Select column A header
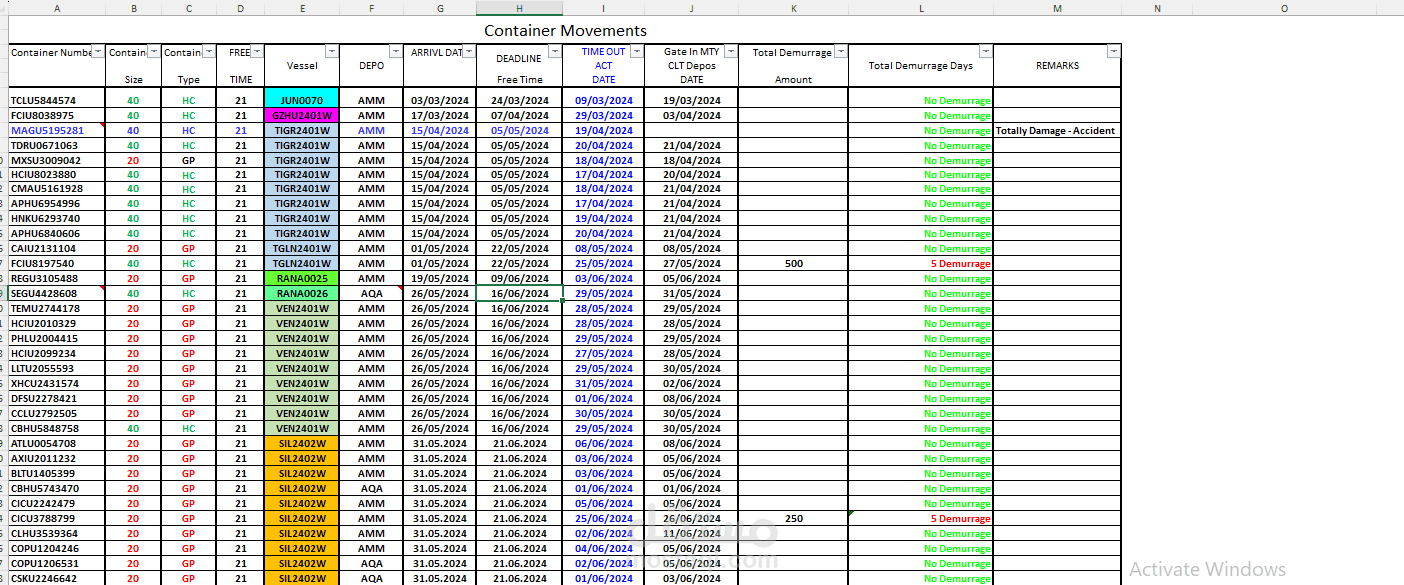The image size is (1404, 585). point(56,8)
